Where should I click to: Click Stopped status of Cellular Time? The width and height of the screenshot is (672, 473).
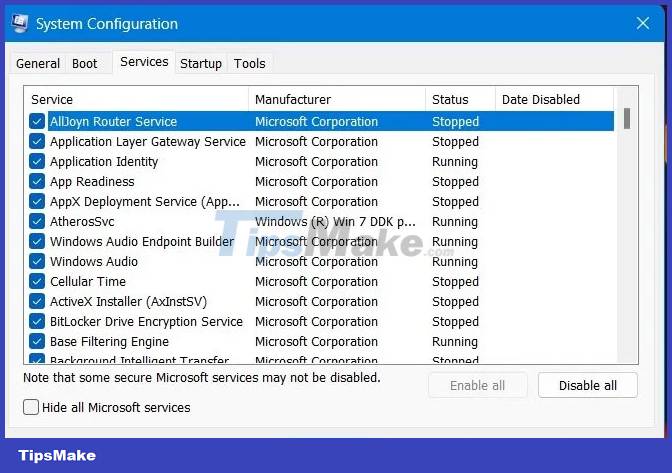(x=455, y=282)
